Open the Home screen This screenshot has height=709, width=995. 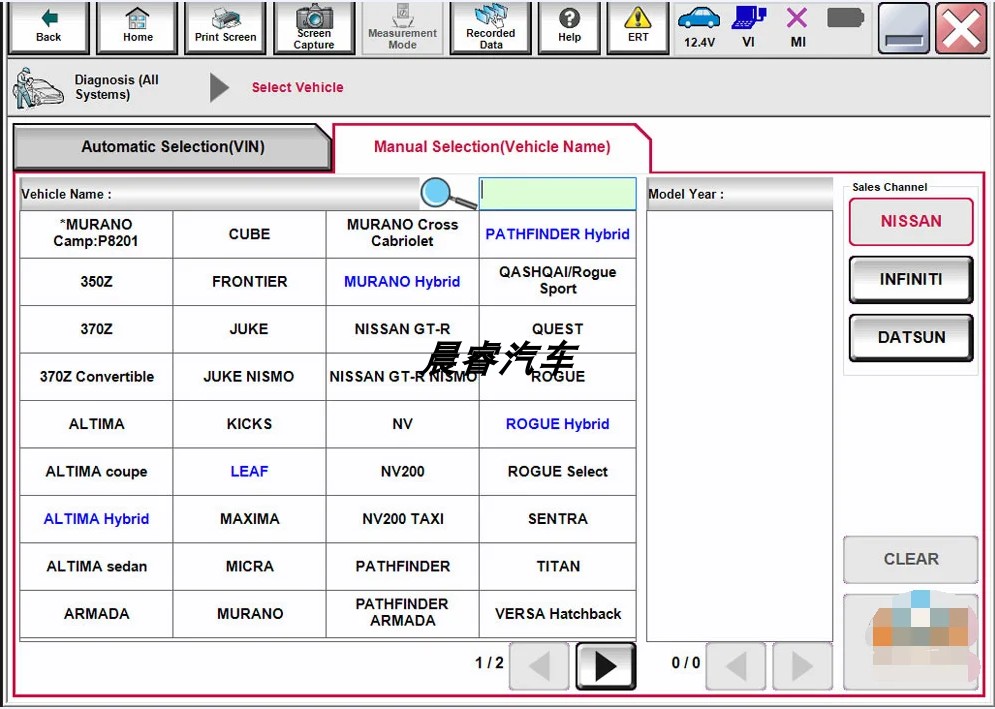coord(138,28)
